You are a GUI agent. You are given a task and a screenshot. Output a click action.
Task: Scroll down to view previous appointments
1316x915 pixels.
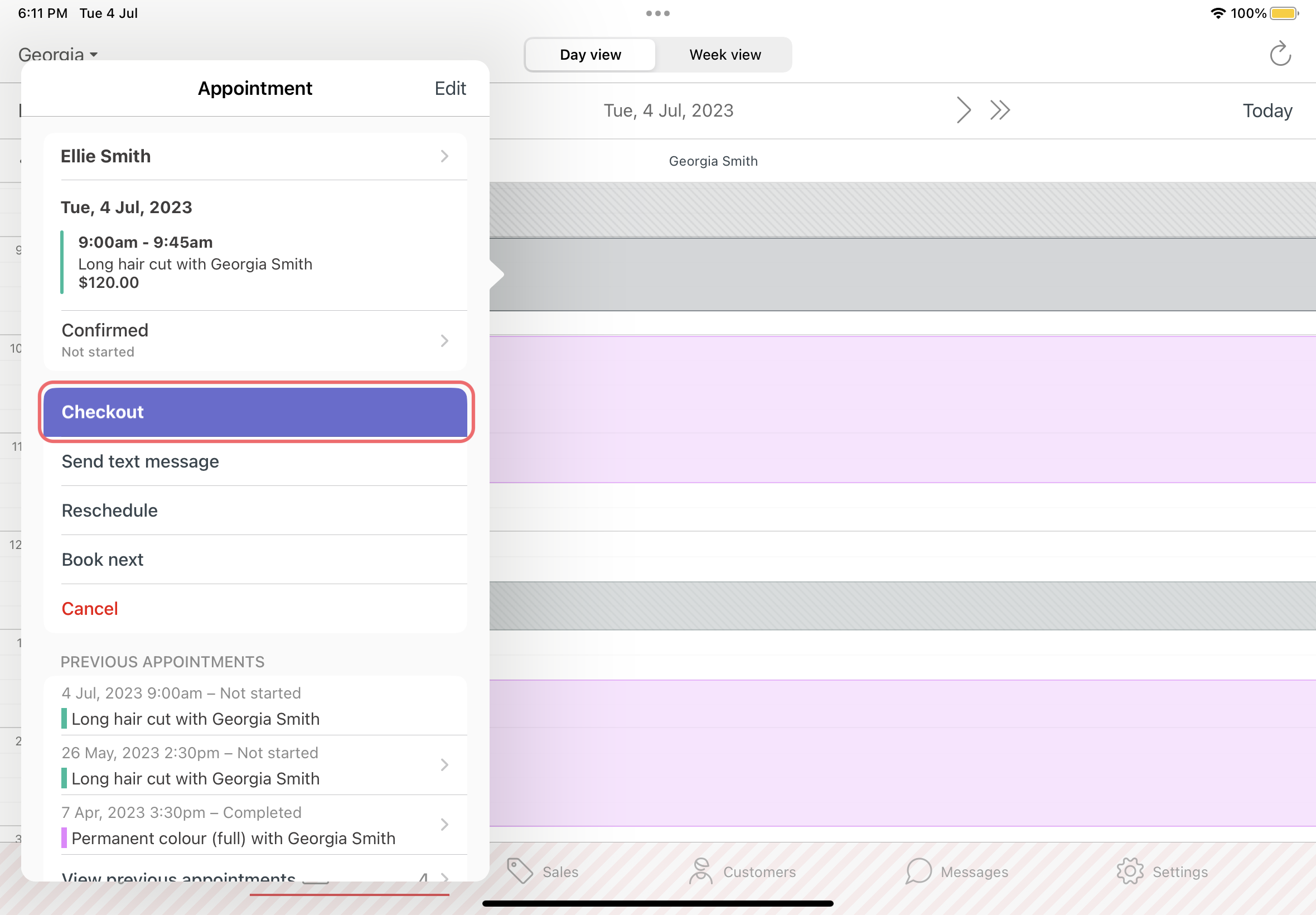pos(254,876)
